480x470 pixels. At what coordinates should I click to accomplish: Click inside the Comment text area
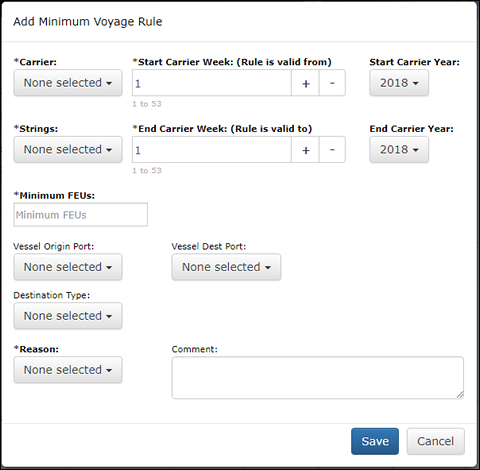point(318,378)
